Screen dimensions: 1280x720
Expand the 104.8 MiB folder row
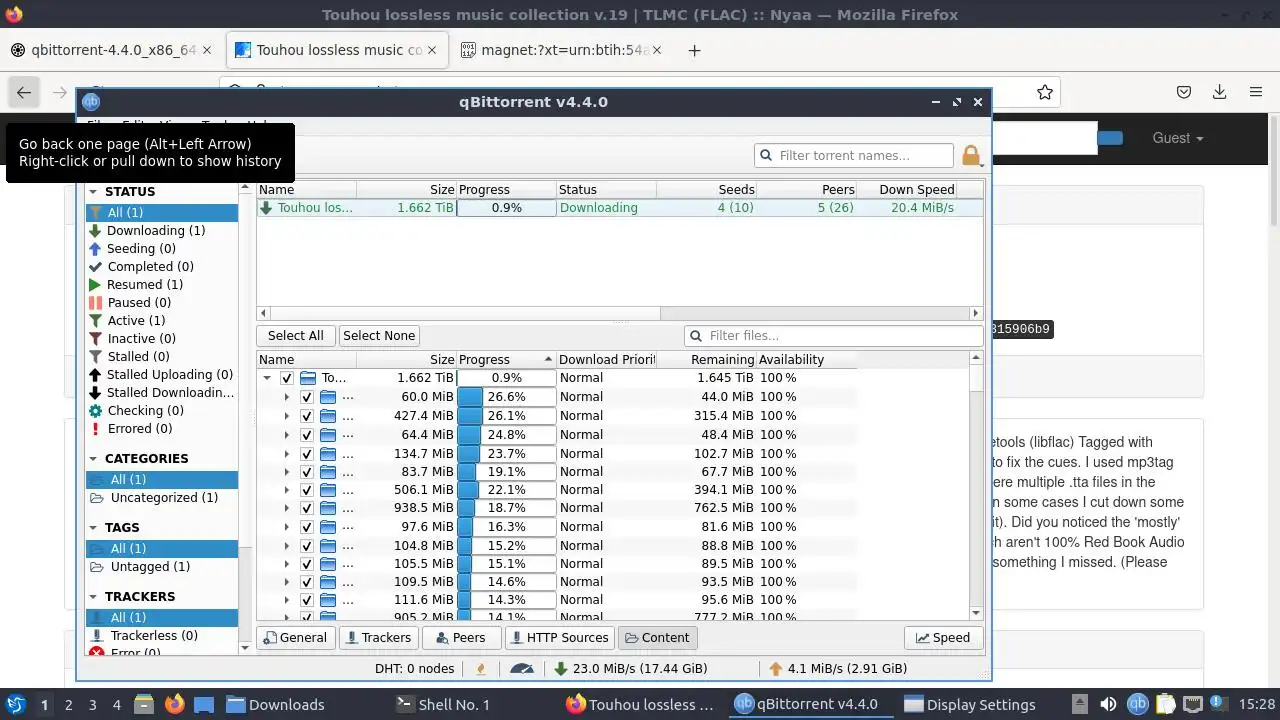coord(287,545)
